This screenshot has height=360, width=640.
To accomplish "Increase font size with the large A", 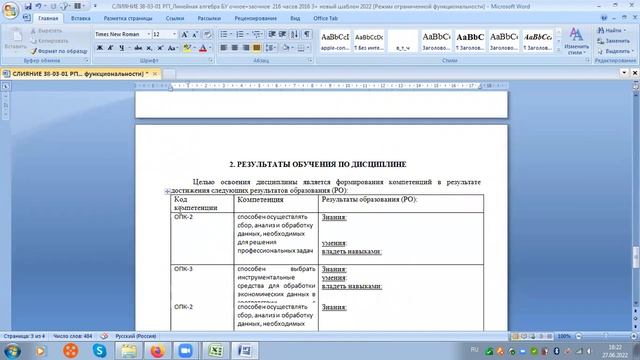I will pyautogui.click(x=184, y=34).
